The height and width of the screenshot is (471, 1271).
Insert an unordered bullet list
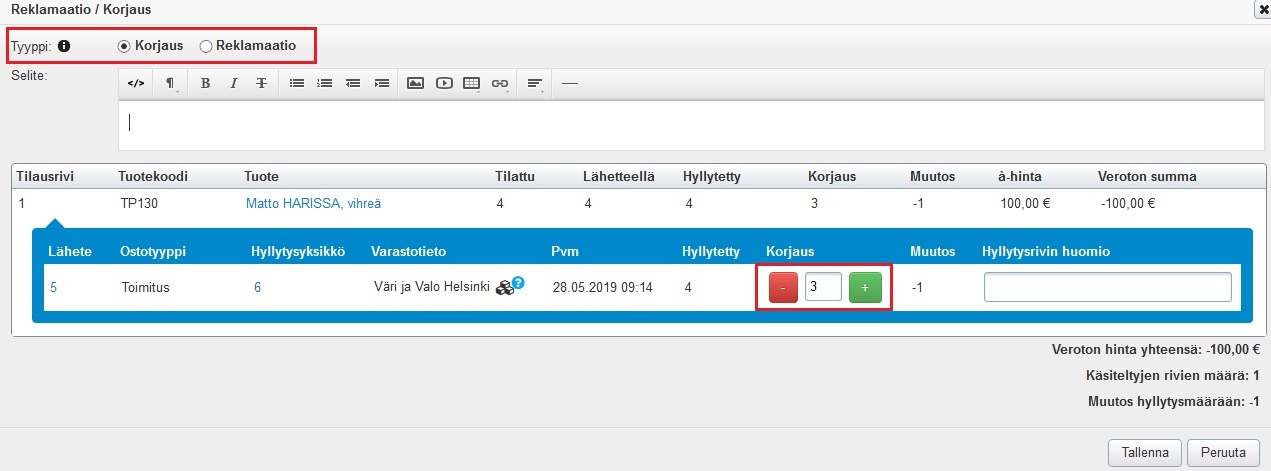[x=297, y=83]
